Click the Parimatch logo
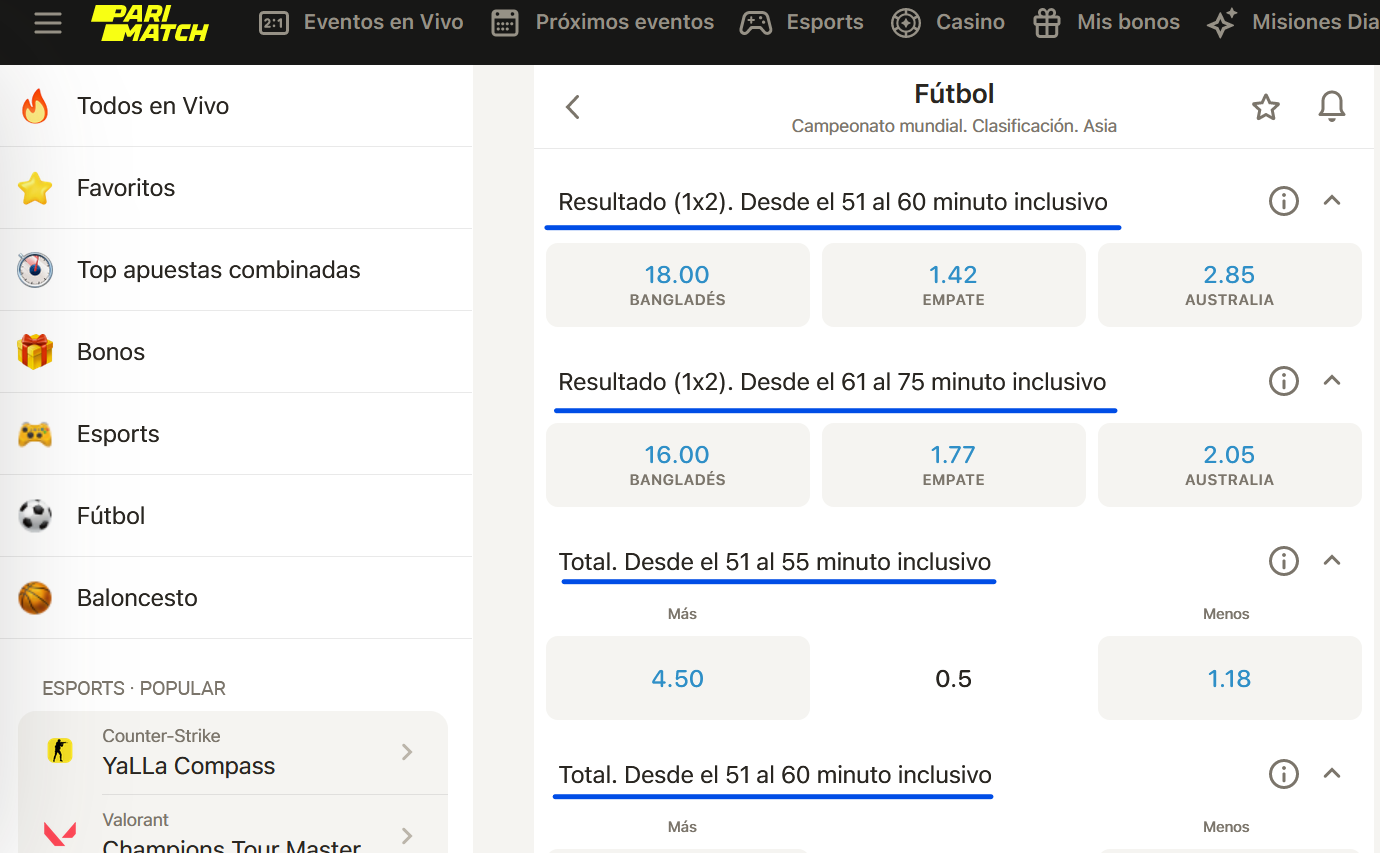The image size is (1380, 853). tap(150, 22)
